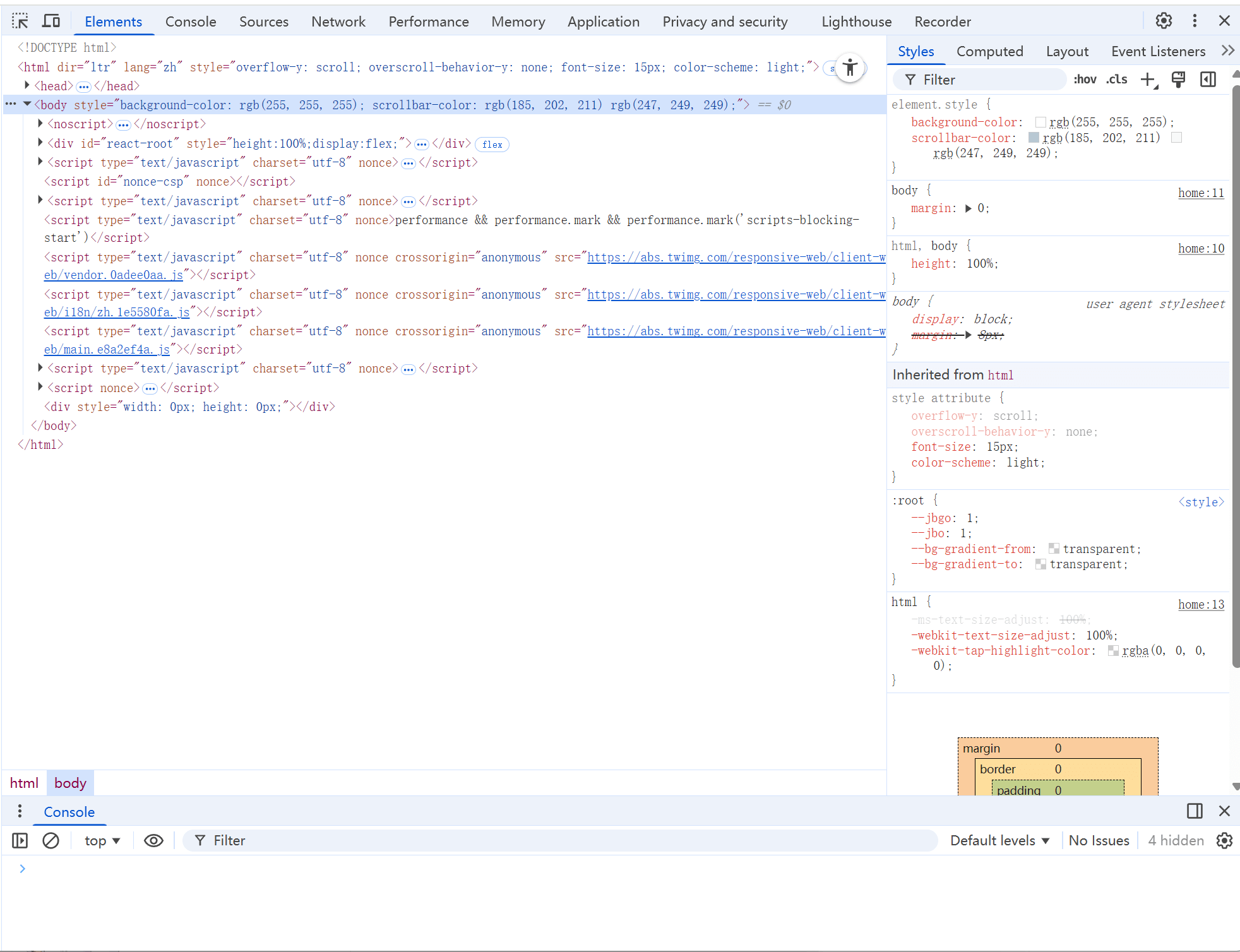Image resolution: width=1240 pixels, height=952 pixels.
Task: Open DevTools settings gear
Action: [1164, 21]
